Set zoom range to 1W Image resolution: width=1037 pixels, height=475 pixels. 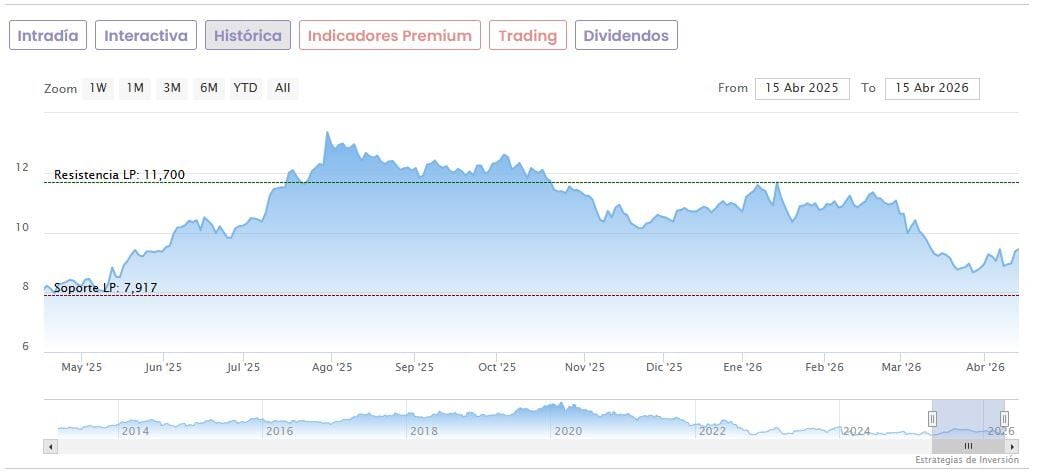98,88
